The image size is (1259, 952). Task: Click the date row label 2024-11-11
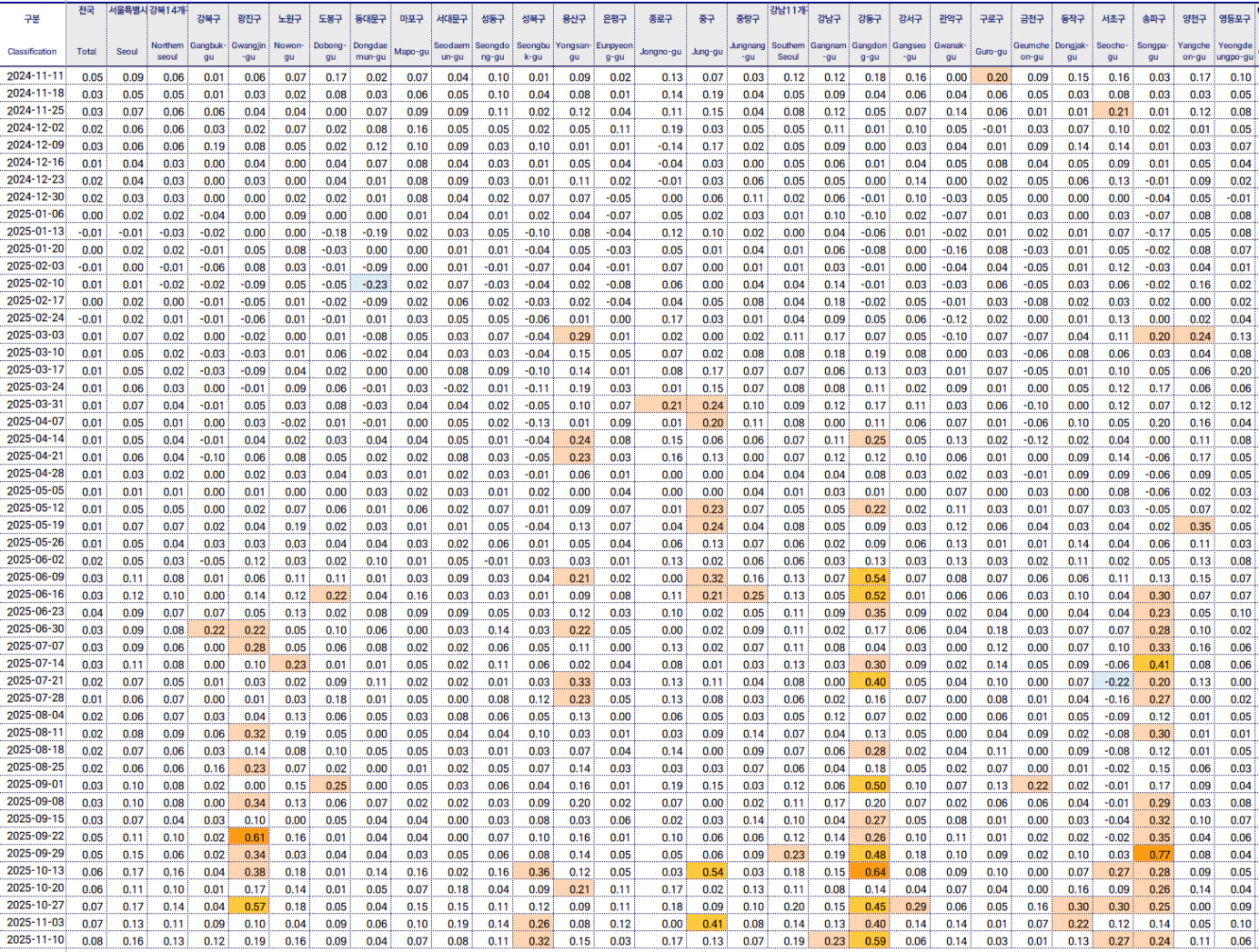35,75
